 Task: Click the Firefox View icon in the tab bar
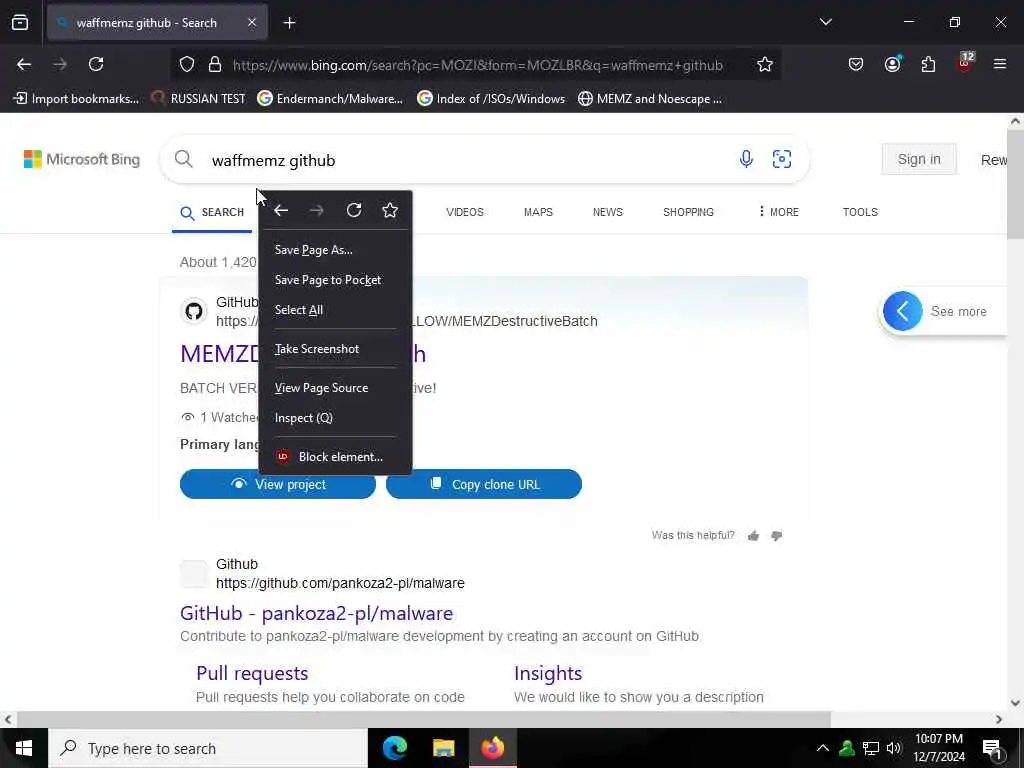[20, 23]
